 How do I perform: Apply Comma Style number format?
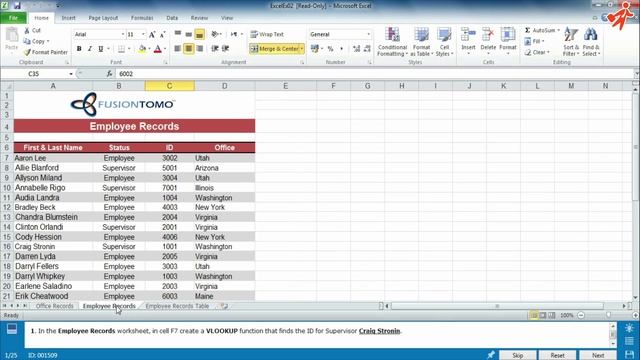[x=341, y=49]
